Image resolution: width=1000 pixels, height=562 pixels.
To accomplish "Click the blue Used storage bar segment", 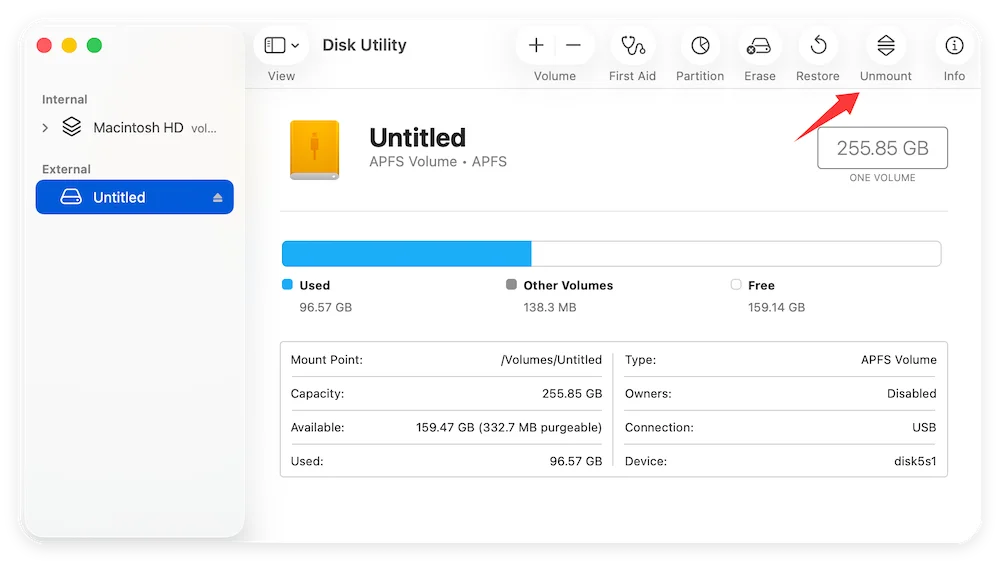I will click(407, 253).
